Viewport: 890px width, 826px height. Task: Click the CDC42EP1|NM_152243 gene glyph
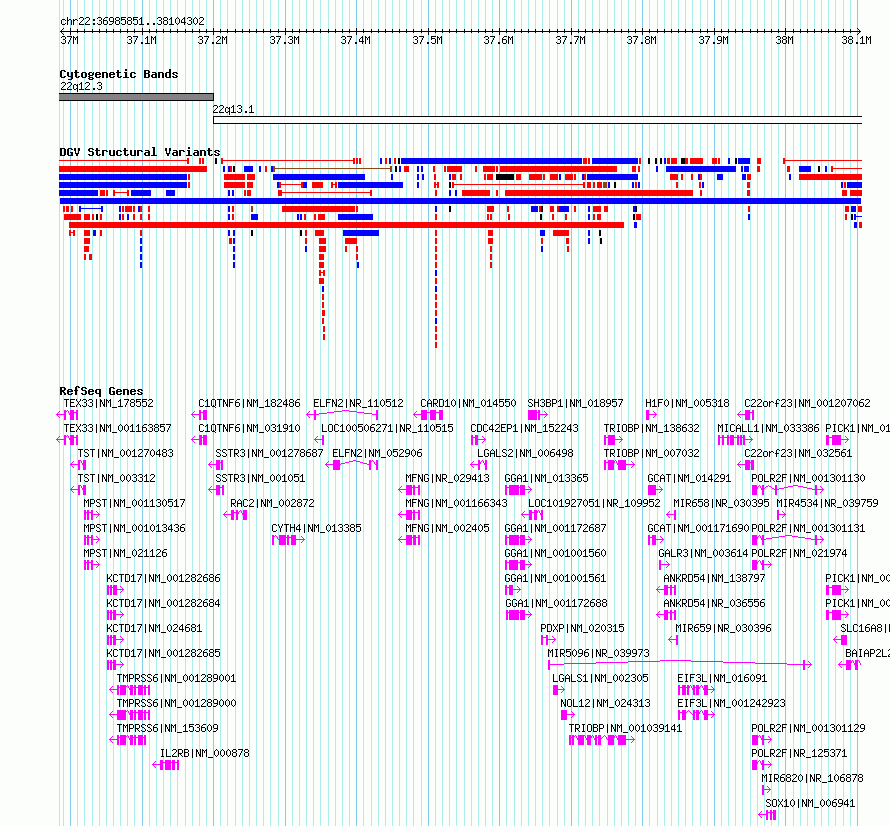coord(478,440)
